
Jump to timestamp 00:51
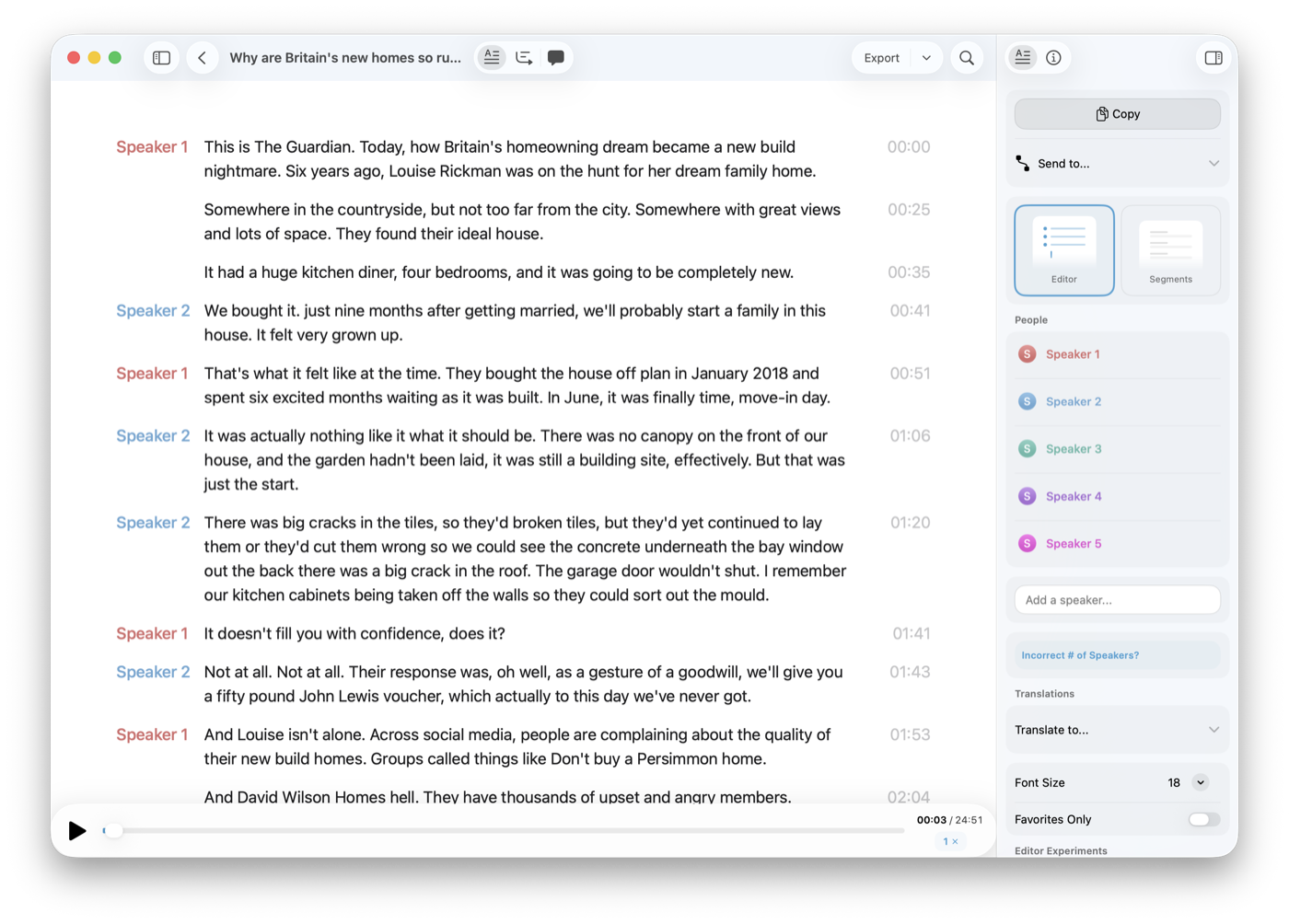(910, 374)
